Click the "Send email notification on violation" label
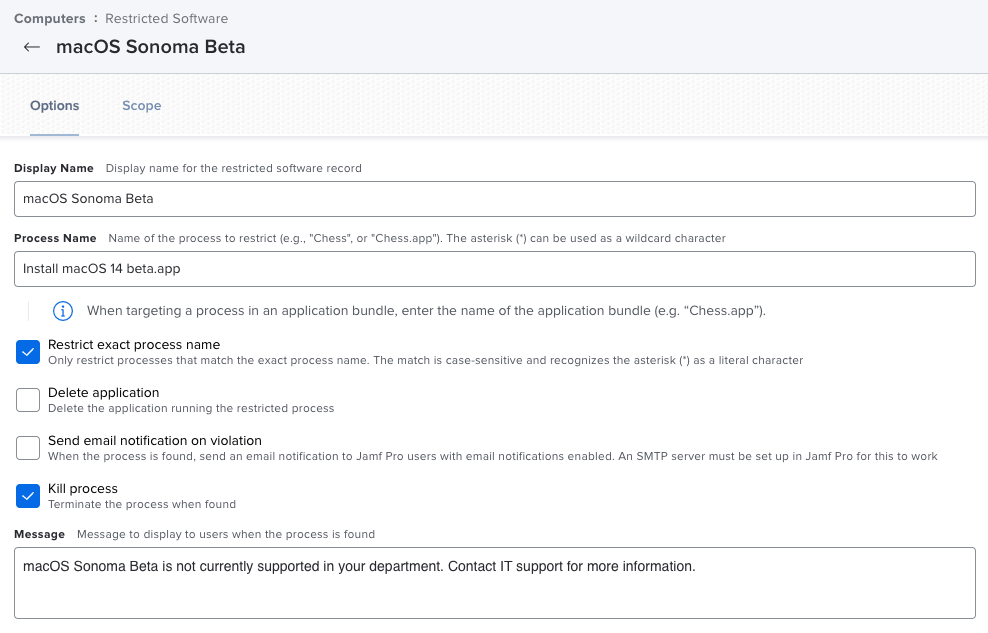Screen dimensions: 988x633 [x=155, y=440]
